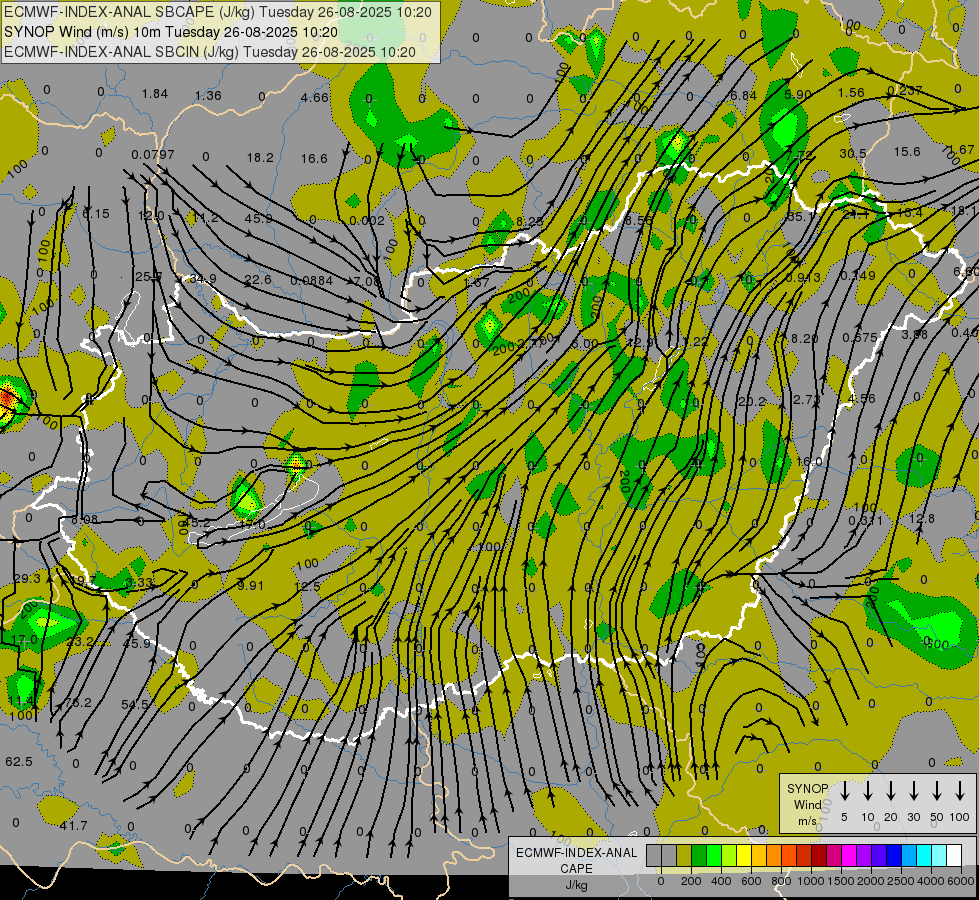
Task: Click the map value 18.2
Action: 260,157
